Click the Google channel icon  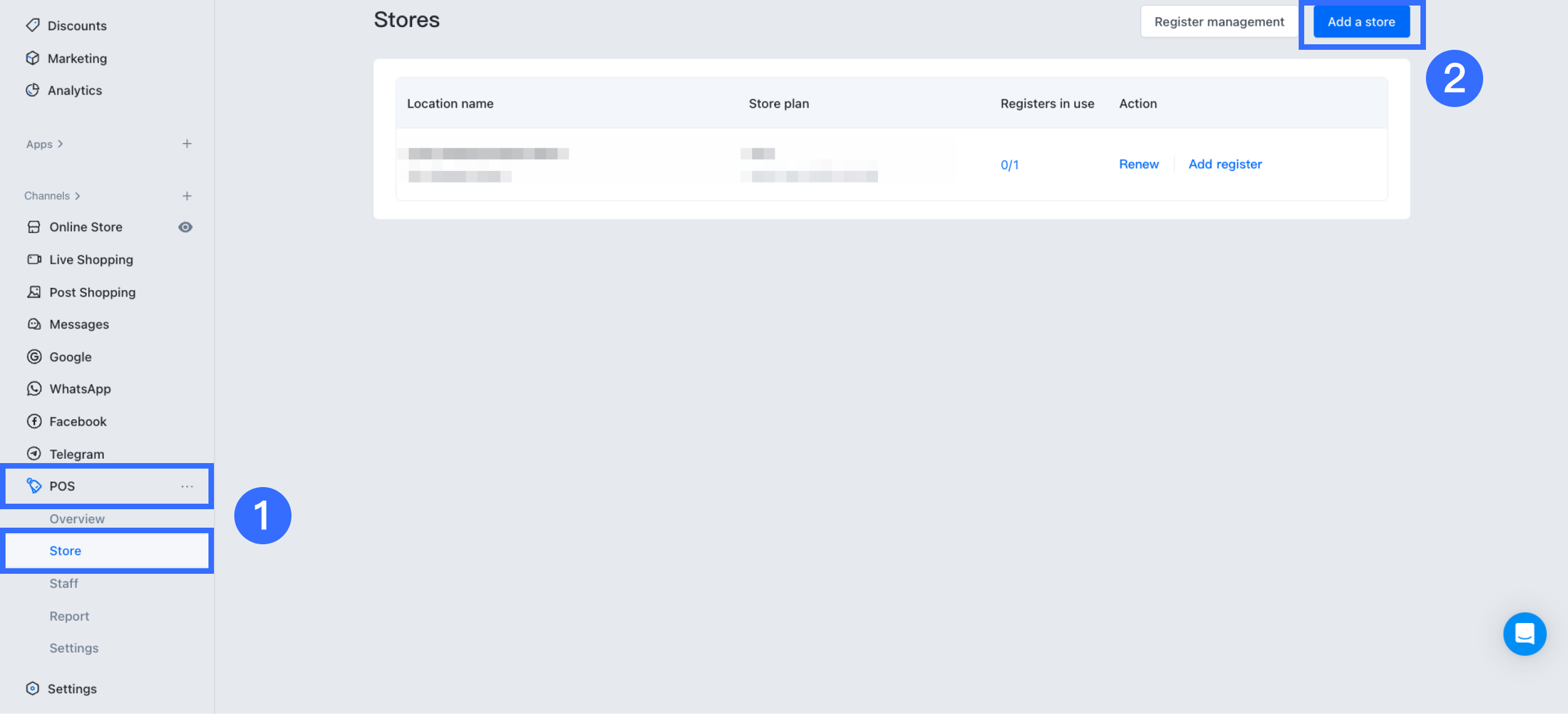click(x=34, y=357)
